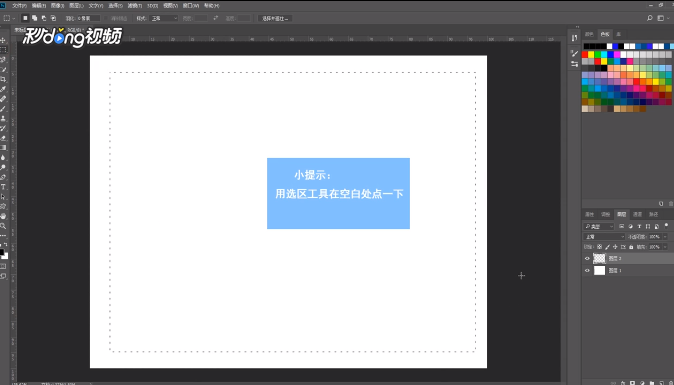Click the Select and Mask button
This screenshot has height=385, width=674.
pyautogui.click(x=275, y=18)
